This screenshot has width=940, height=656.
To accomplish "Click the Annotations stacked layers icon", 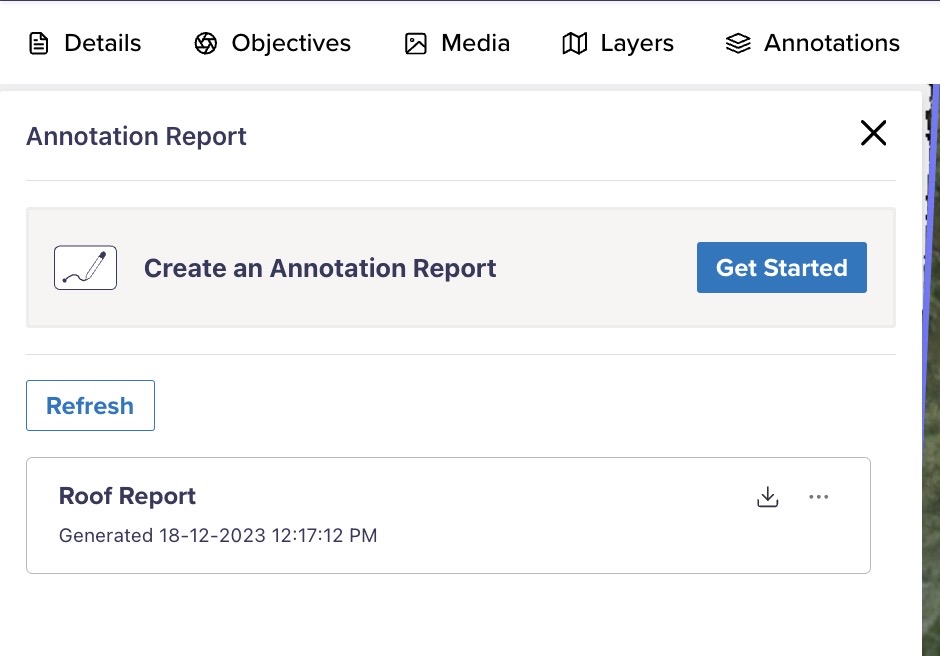I will coord(738,43).
